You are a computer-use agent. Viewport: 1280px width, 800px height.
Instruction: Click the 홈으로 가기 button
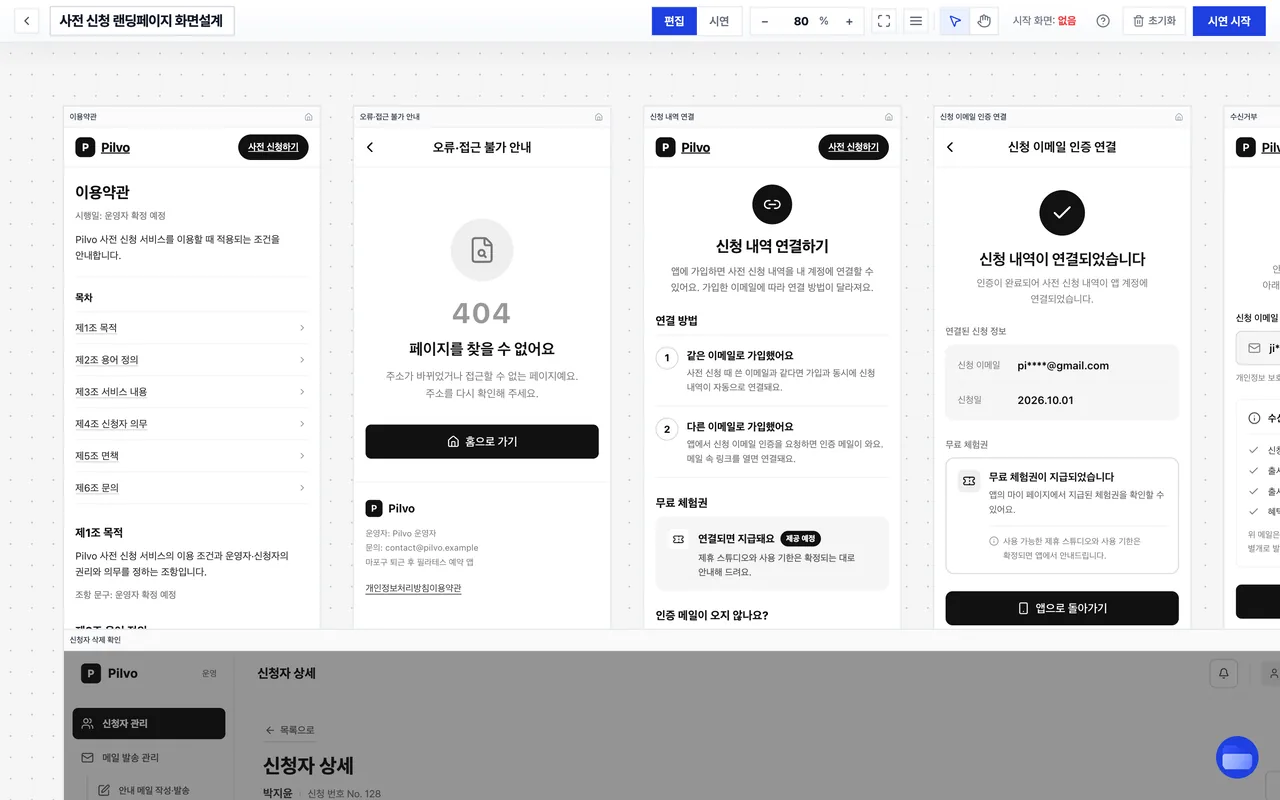[x=482, y=441]
